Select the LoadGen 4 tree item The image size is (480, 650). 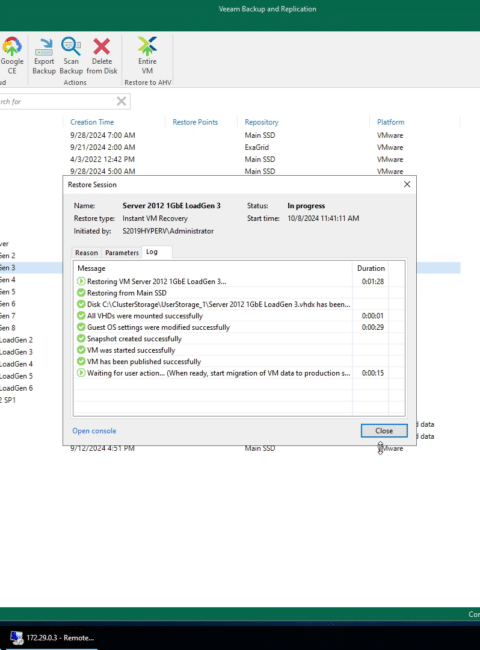point(16,364)
